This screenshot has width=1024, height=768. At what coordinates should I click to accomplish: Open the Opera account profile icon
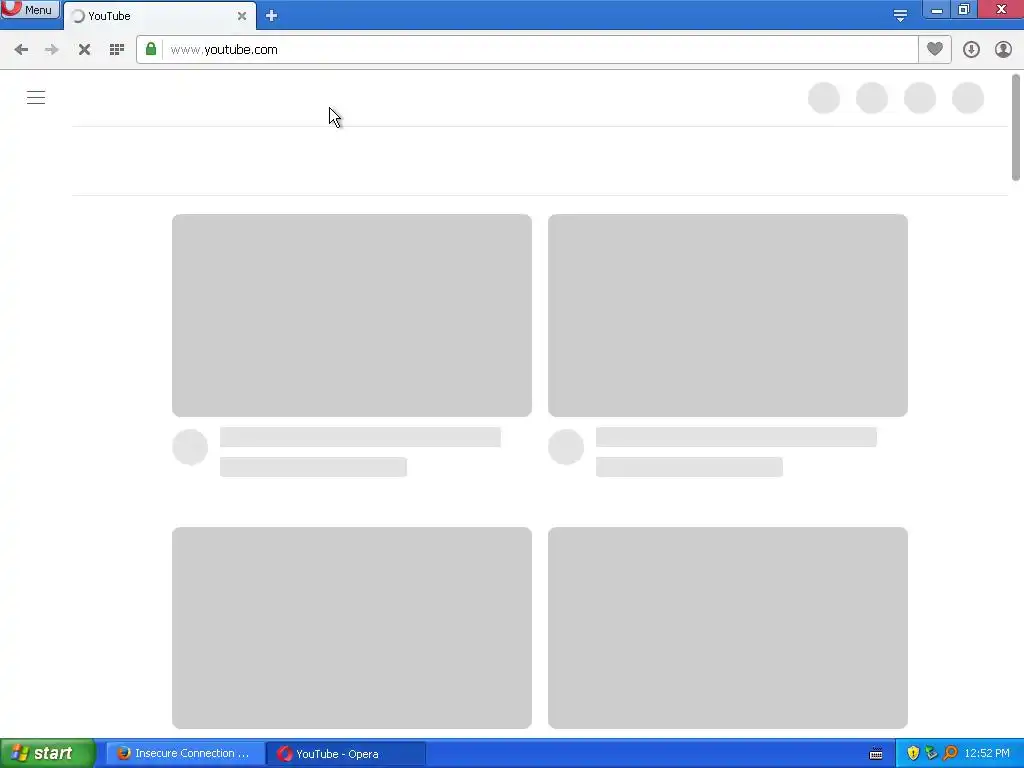click(1003, 50)
